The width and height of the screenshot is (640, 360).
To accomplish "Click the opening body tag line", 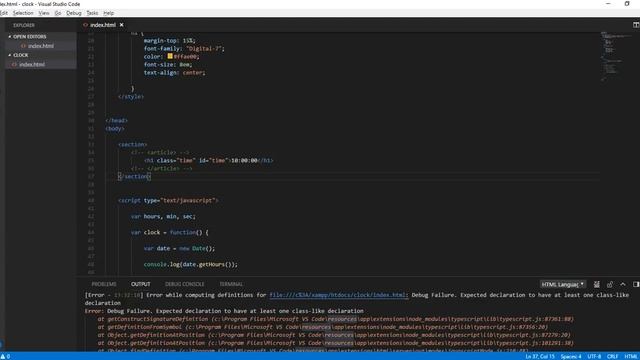I will click(x=115, y=129).
